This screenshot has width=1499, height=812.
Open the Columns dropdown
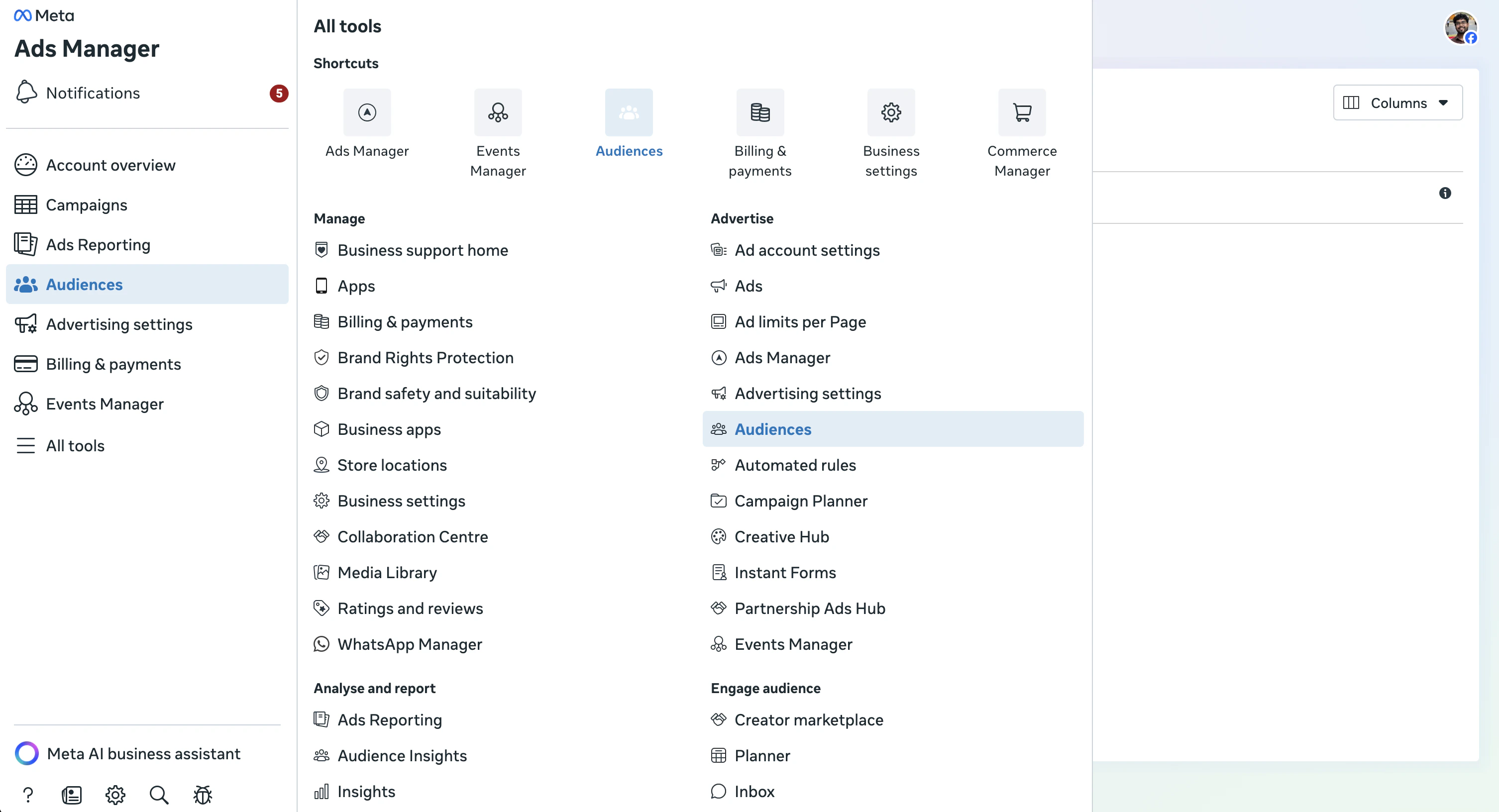click(1398, 103)
